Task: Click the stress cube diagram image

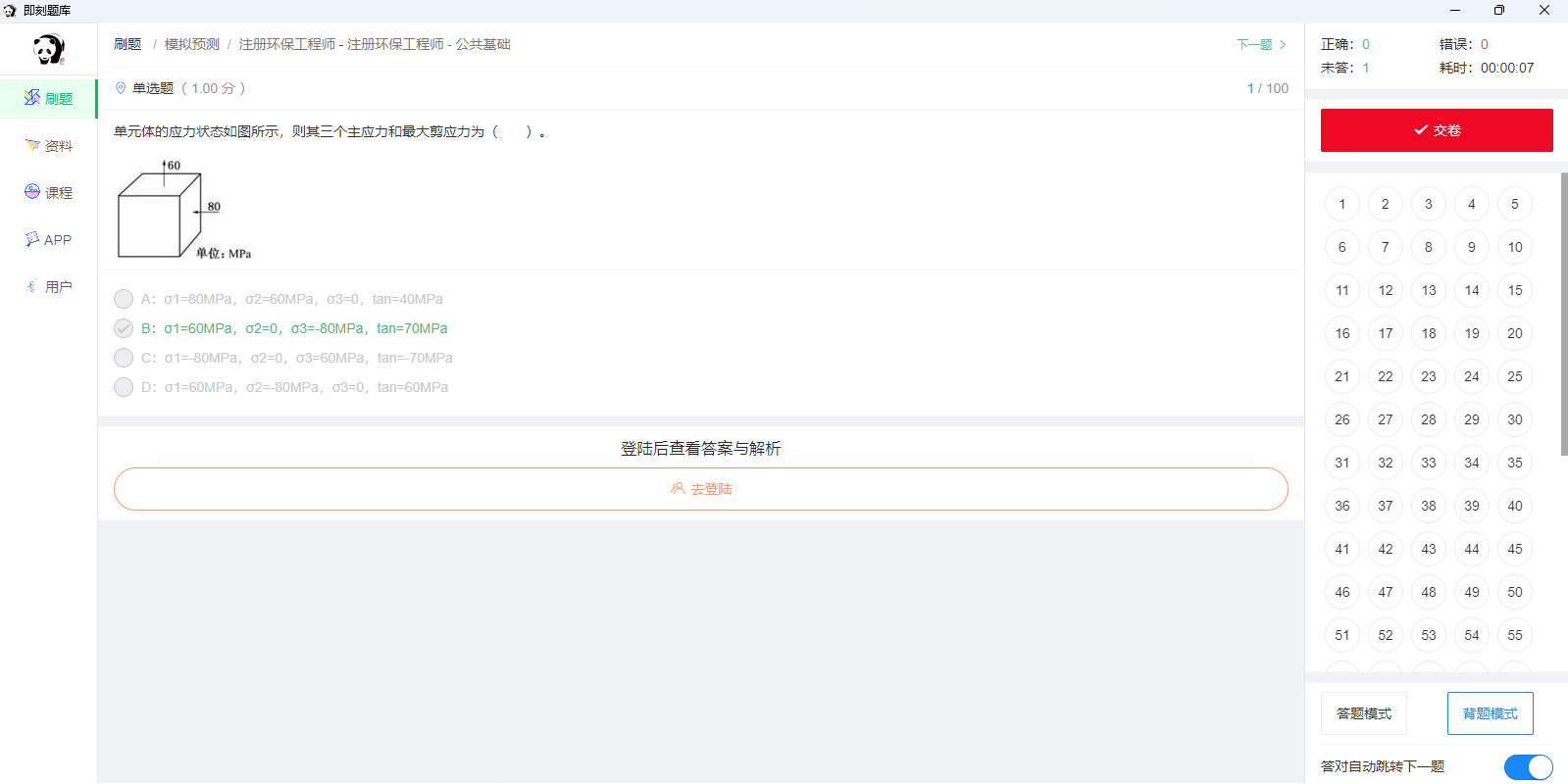Action: tap(183, 210)
